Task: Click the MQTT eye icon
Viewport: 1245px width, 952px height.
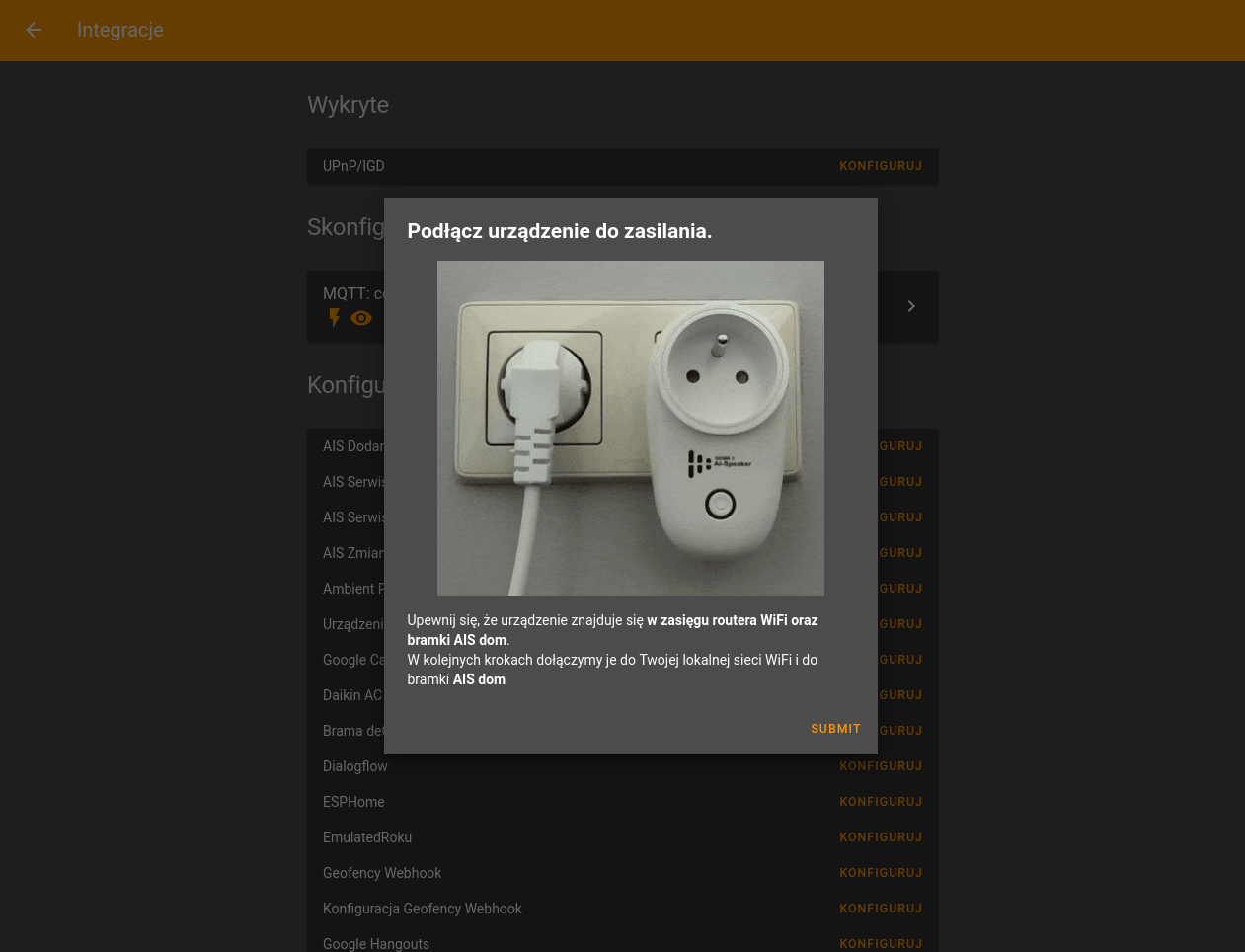Action: coord(361,318)
